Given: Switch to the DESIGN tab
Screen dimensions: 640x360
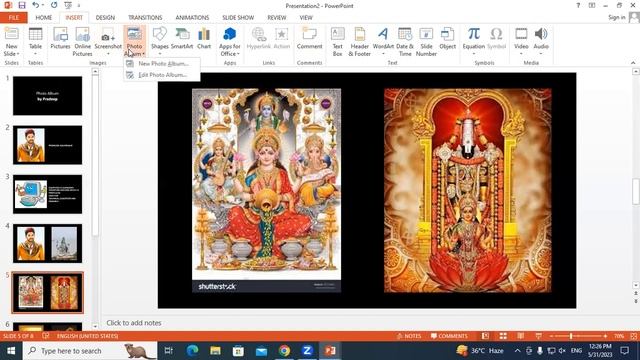Looking at the screenshot, I should [x=105, y=18].
